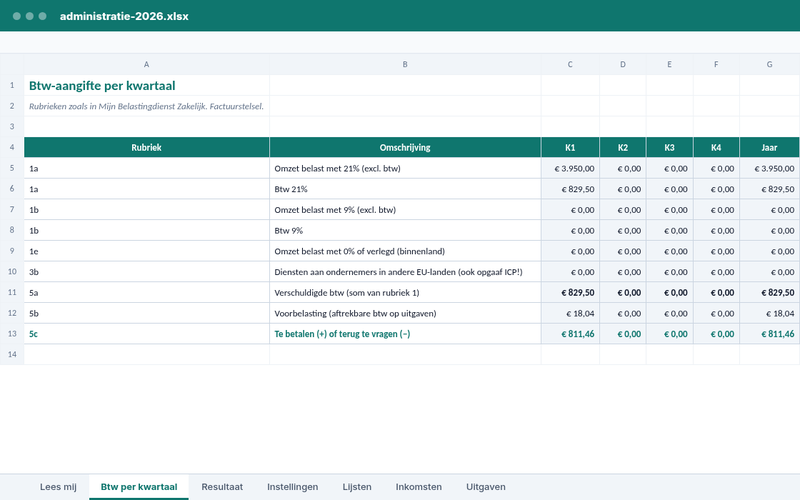This screenshot has width=800, height=500.
Task: Select row 13 header
Action: pos(12,334)
